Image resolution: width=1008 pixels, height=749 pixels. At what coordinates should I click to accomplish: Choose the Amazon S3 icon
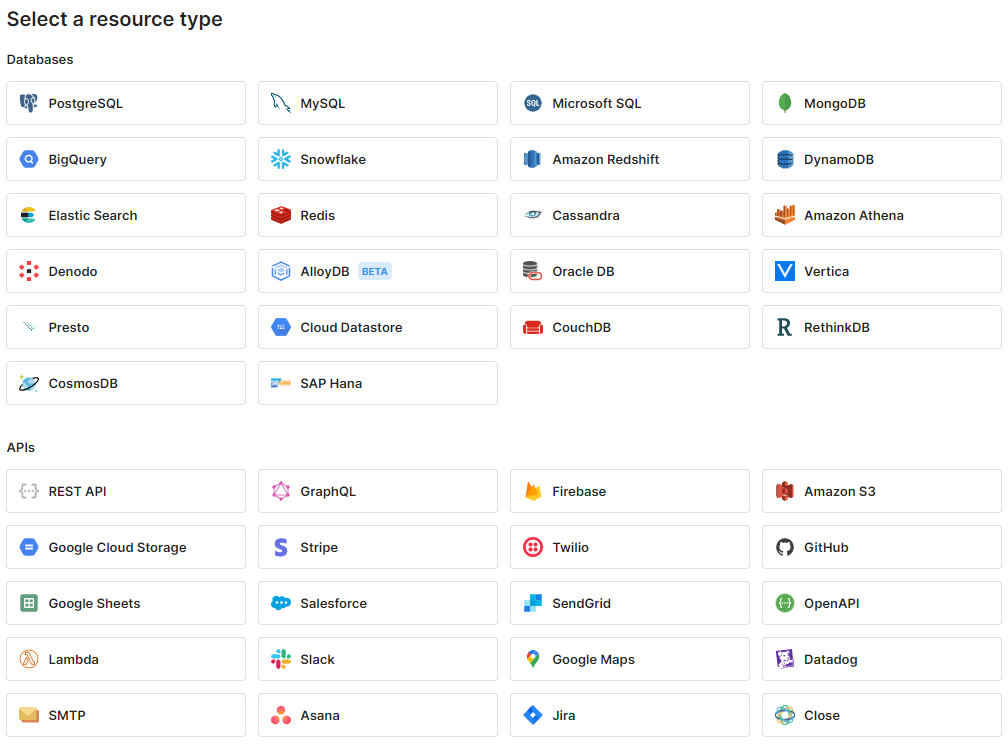[784, 491]
